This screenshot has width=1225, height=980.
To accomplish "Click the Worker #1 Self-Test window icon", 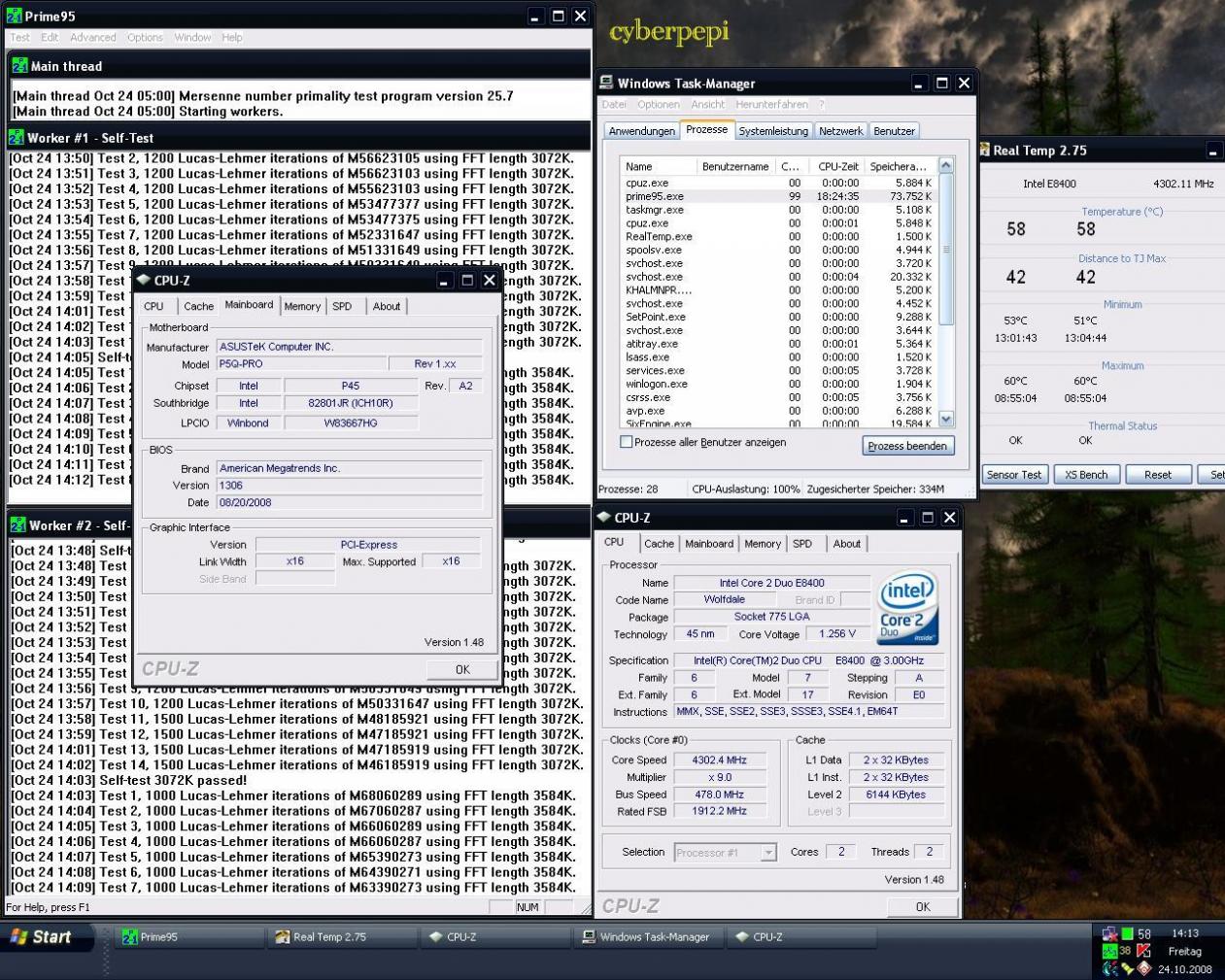I will (17, 138).
